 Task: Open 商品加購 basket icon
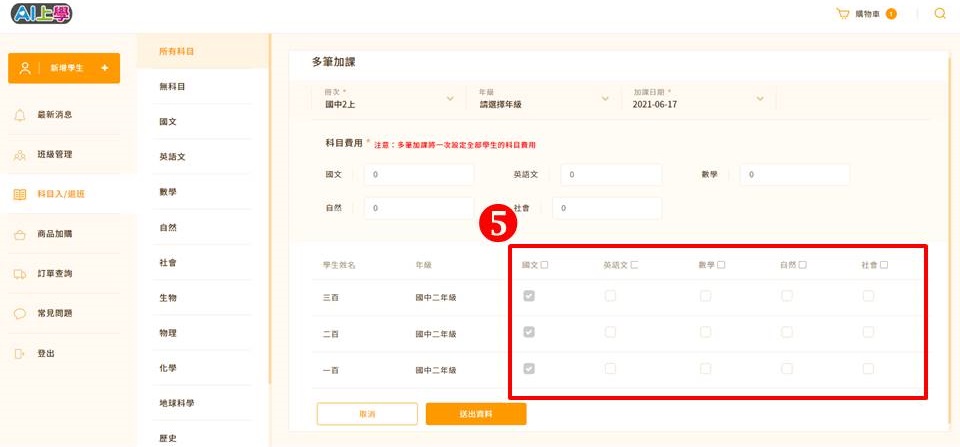pos(20,234)
